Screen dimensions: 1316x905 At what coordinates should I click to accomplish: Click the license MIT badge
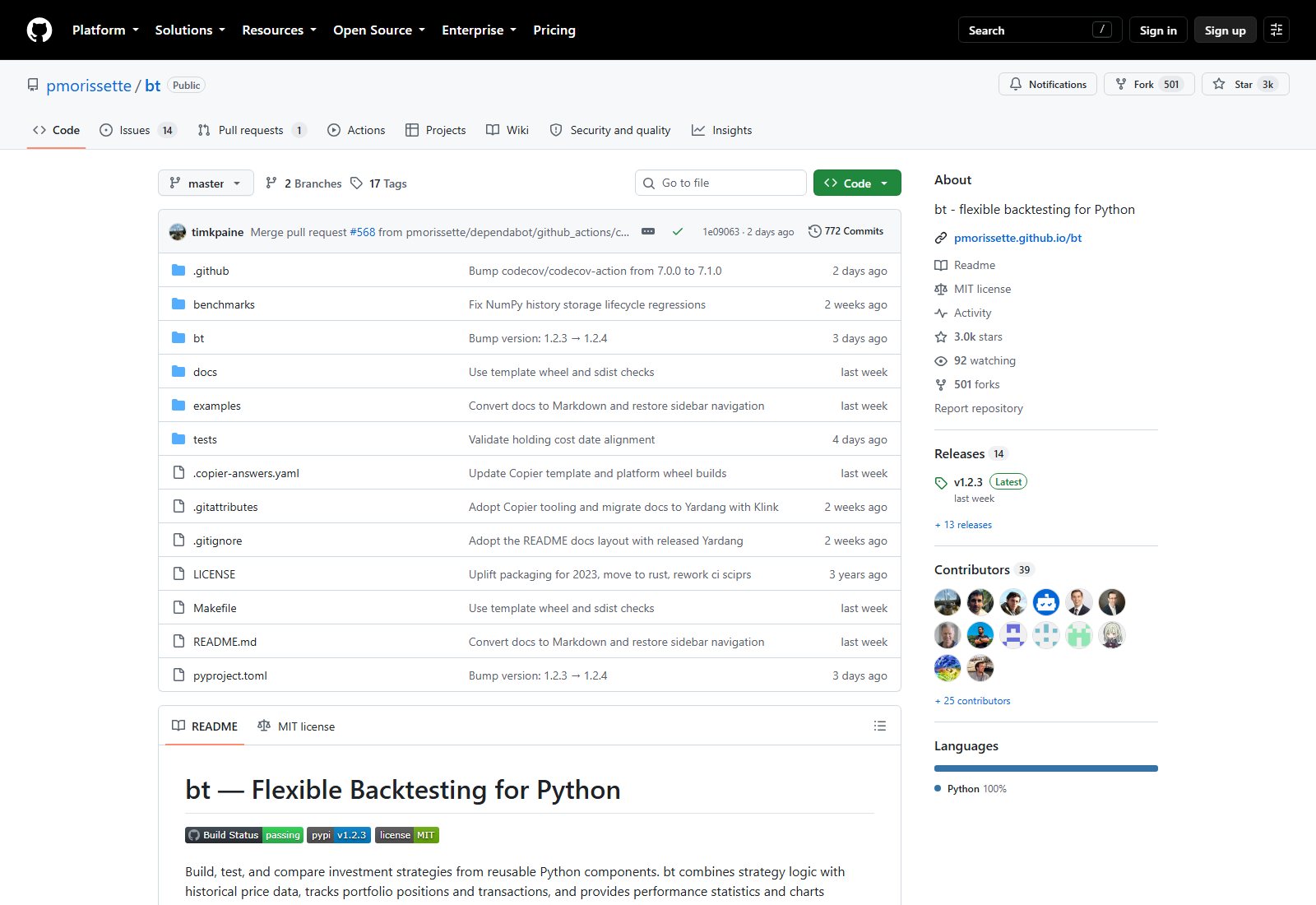click(407, 835)
